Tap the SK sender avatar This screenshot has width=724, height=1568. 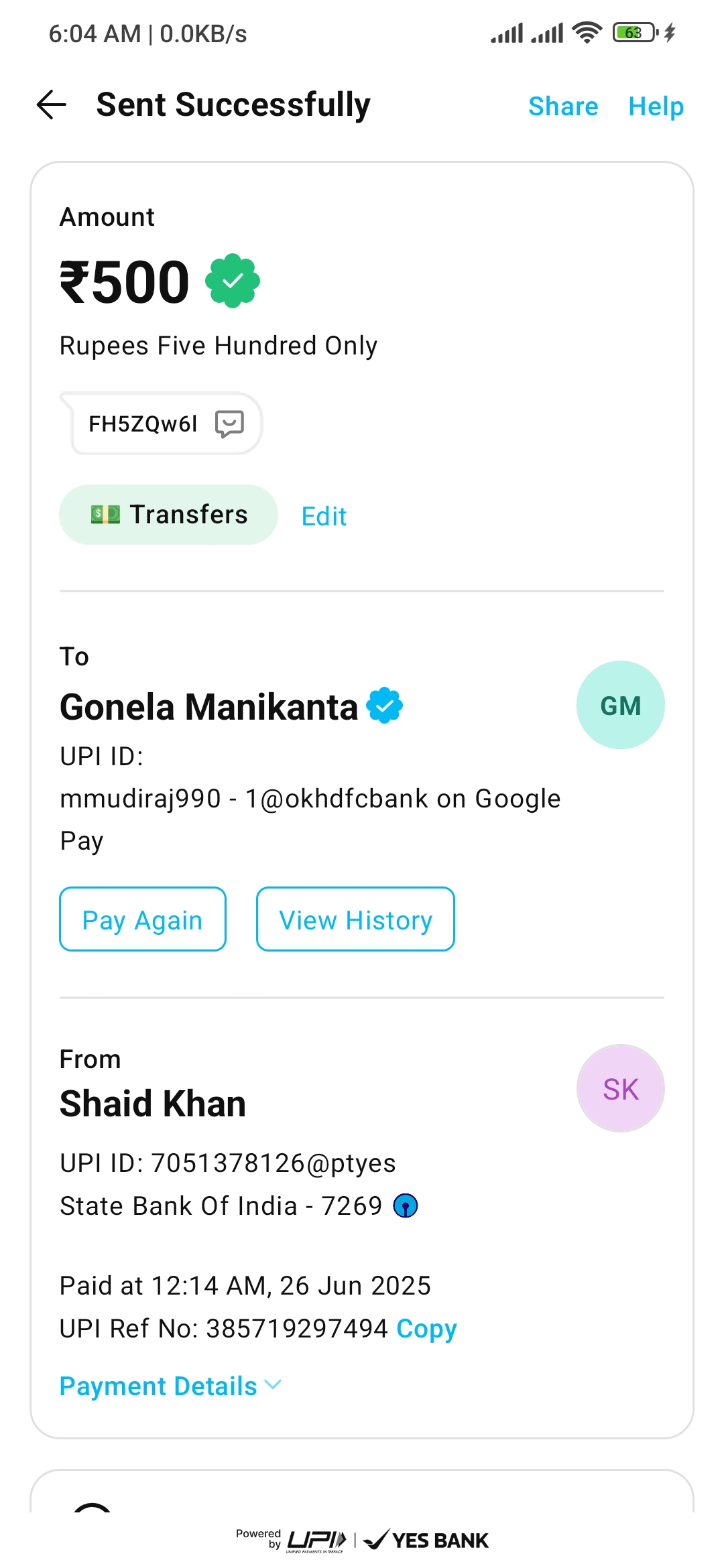point(620,1088)
